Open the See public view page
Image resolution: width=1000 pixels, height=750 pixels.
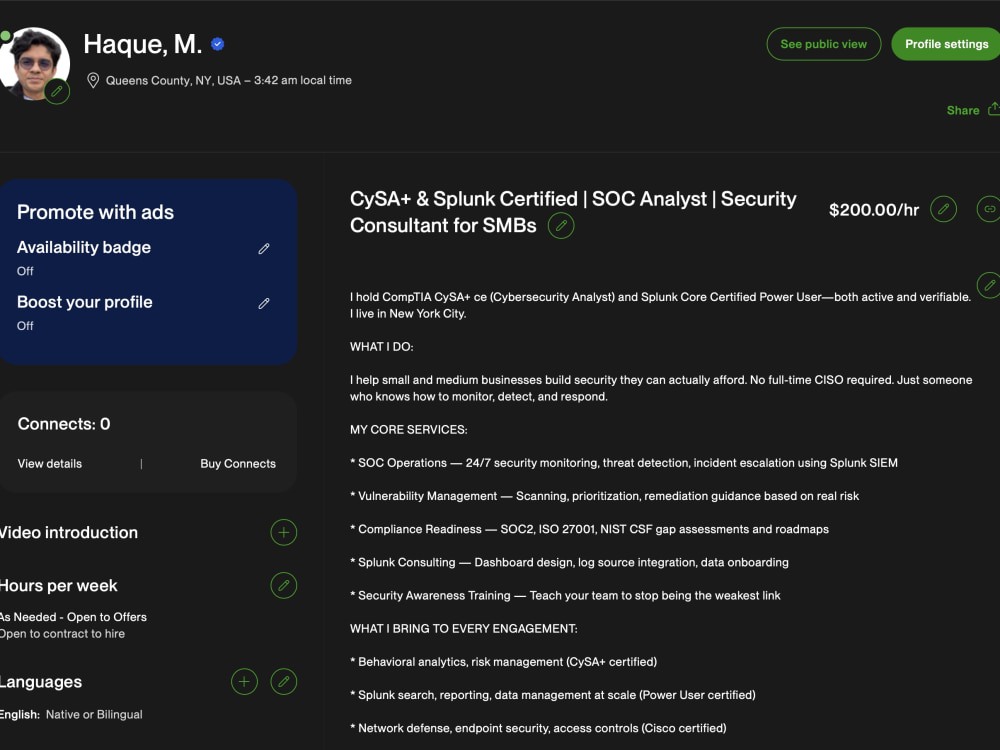(x=823, y=44)
